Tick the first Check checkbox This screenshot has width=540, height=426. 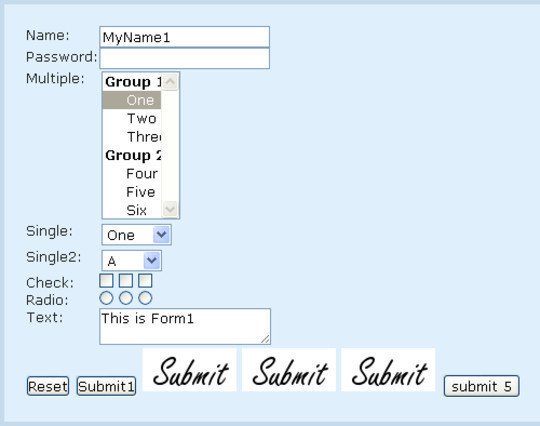(106, 281)
